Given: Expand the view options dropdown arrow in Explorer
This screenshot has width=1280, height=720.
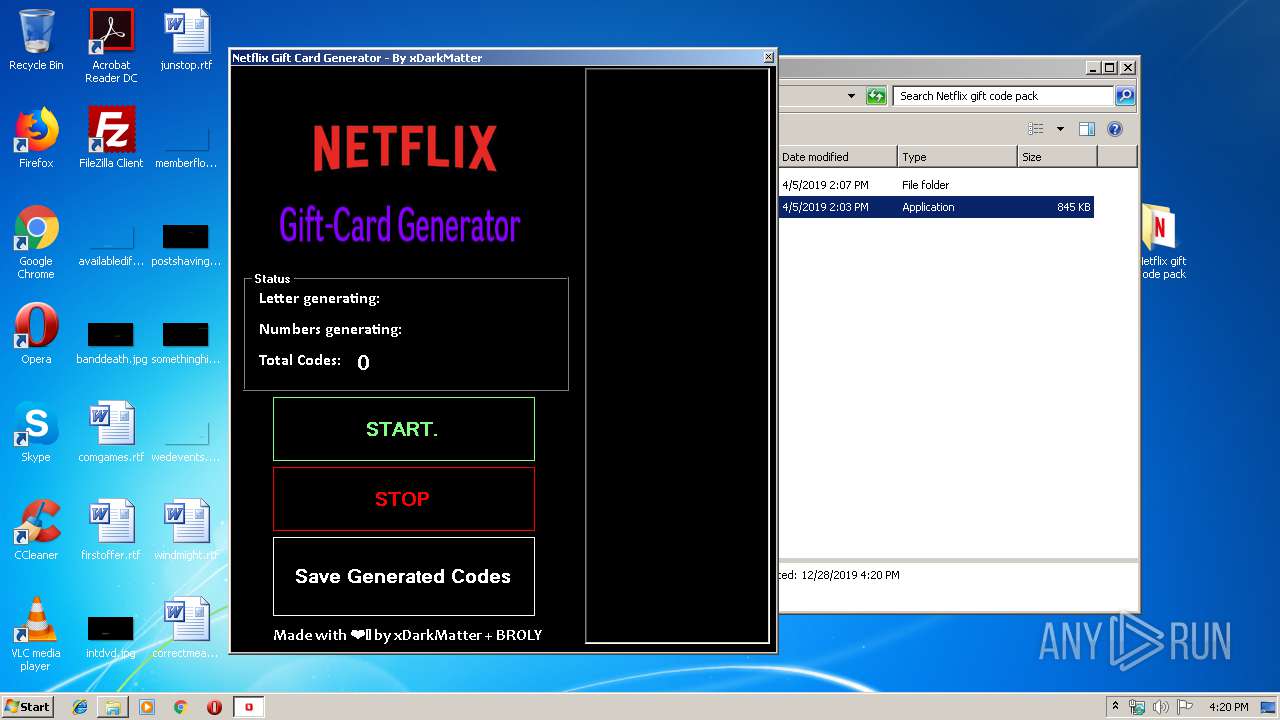Looking at the screenshot, I should pyautogui.click(x=1060, y=129).
